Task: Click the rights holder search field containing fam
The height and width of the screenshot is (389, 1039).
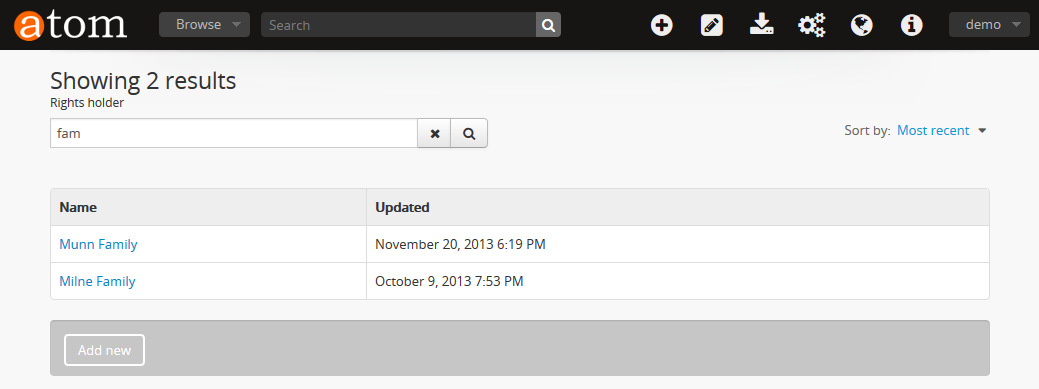Action: (234, 133)
